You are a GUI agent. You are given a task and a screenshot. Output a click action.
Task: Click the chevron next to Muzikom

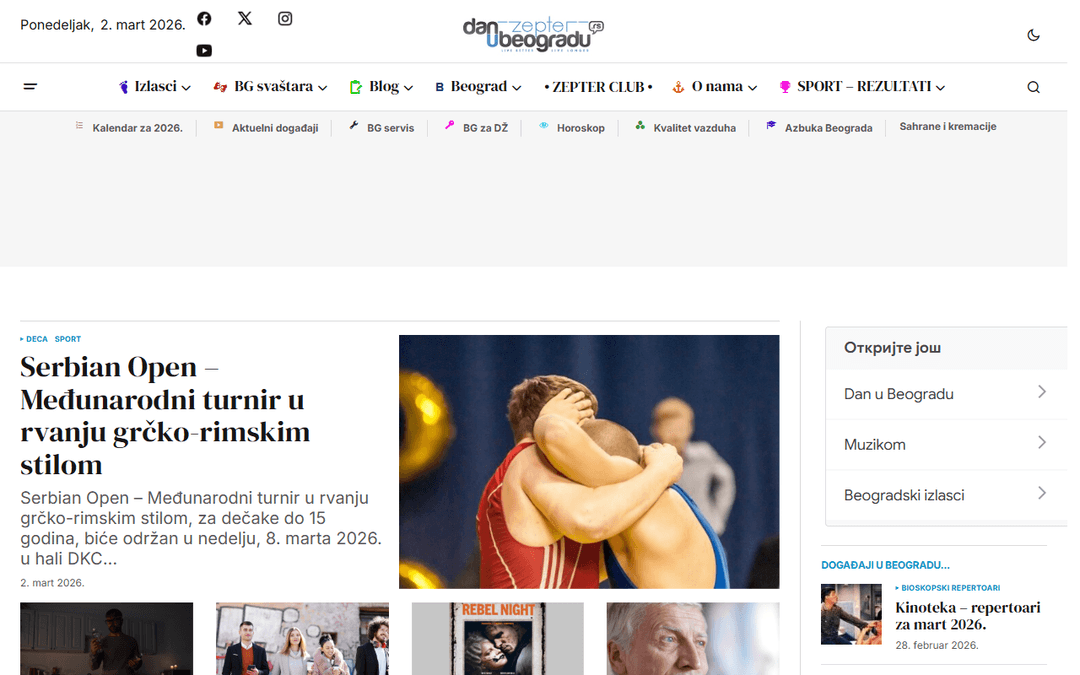pos(1042,442)
